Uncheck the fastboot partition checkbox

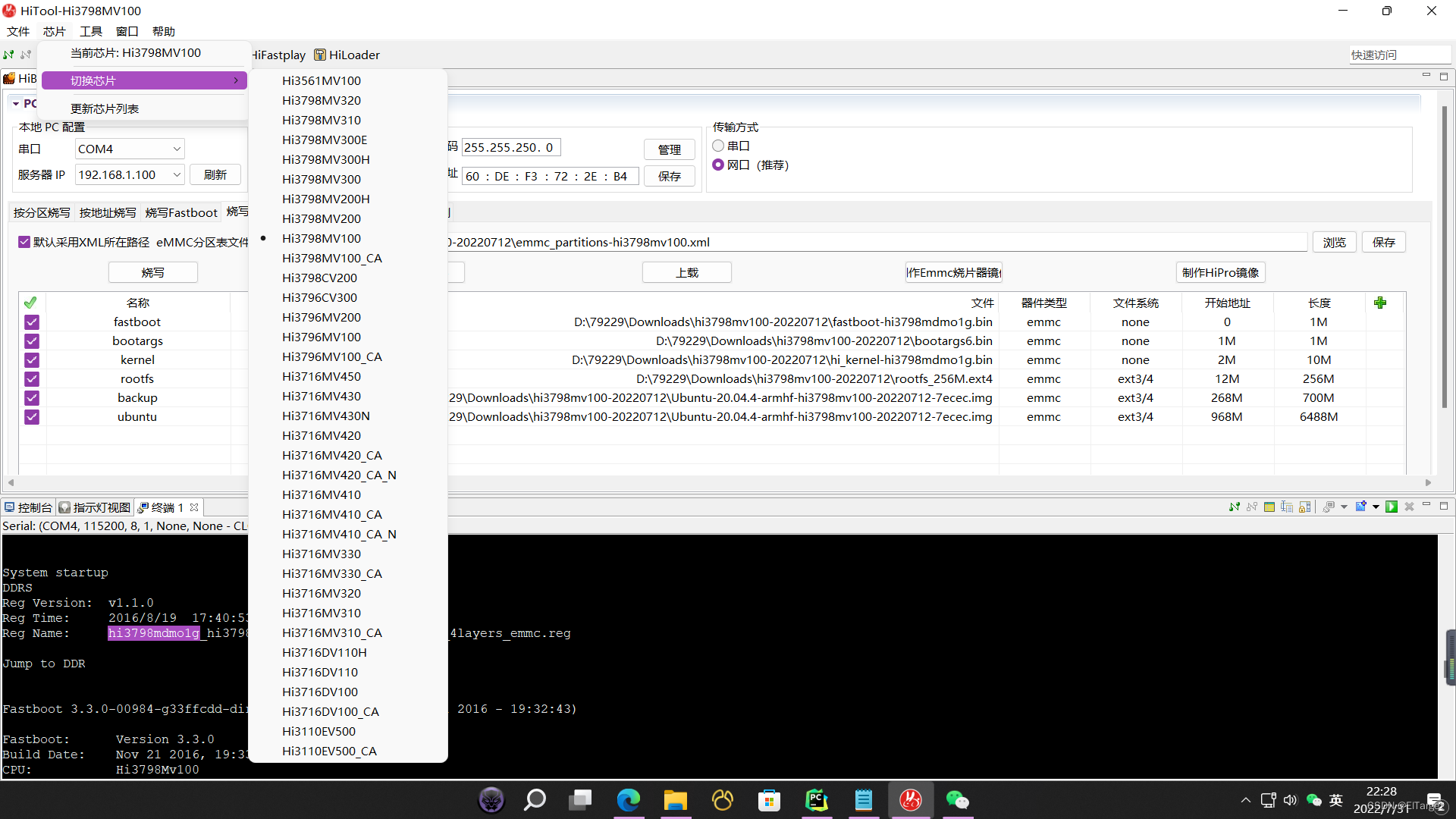(32, 322)
